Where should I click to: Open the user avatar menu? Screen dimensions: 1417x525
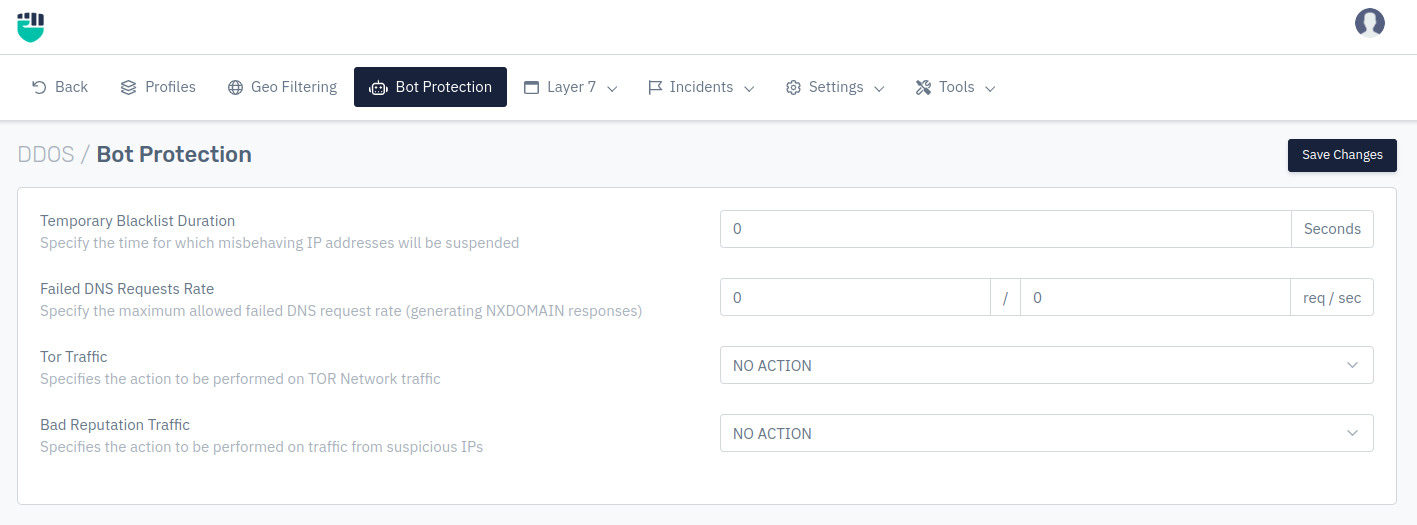[x=1369, y=23]
